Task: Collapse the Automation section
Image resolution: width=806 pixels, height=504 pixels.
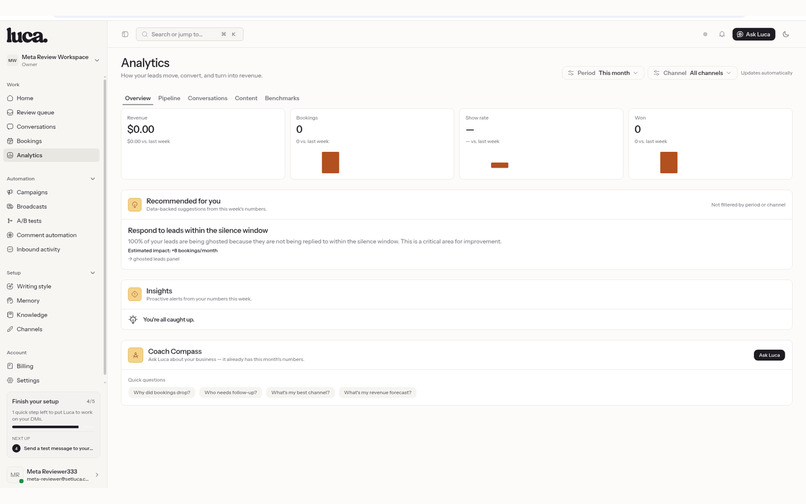Action: [93, 179]
